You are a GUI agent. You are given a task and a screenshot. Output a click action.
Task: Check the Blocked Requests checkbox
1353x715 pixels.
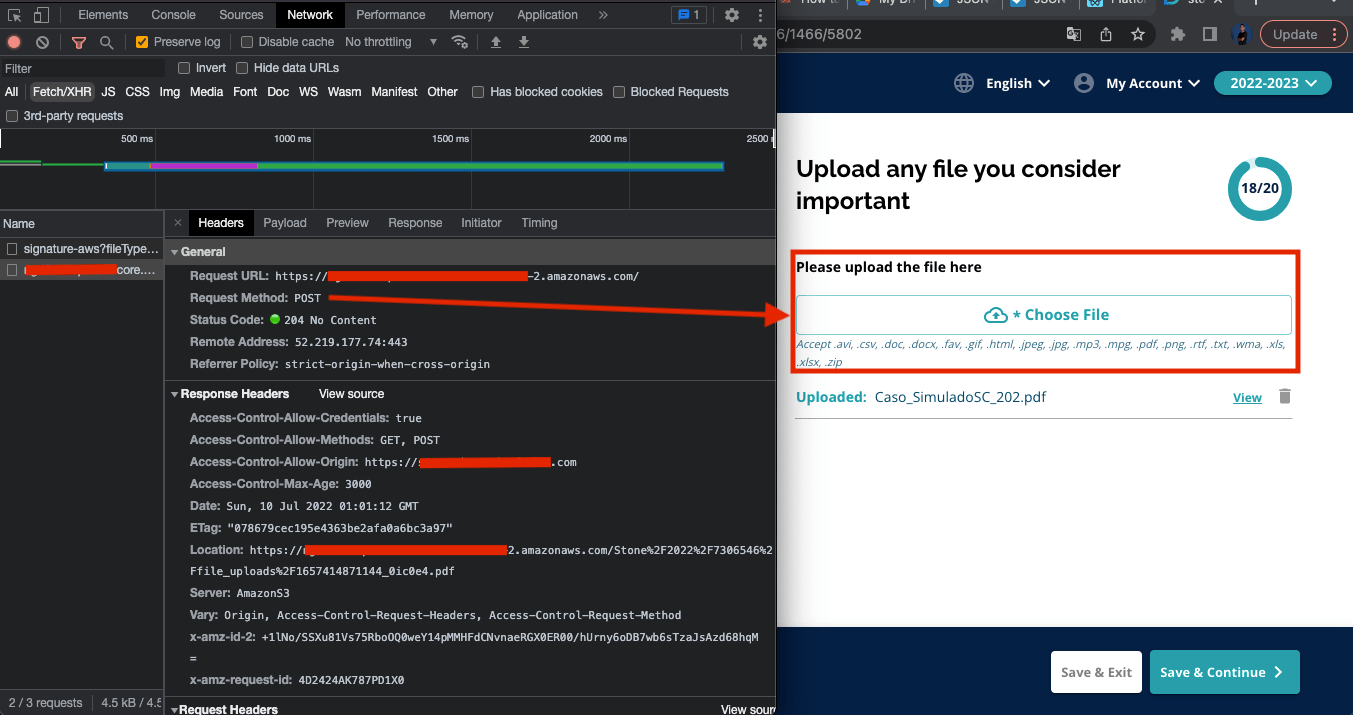tap(619, 92)
